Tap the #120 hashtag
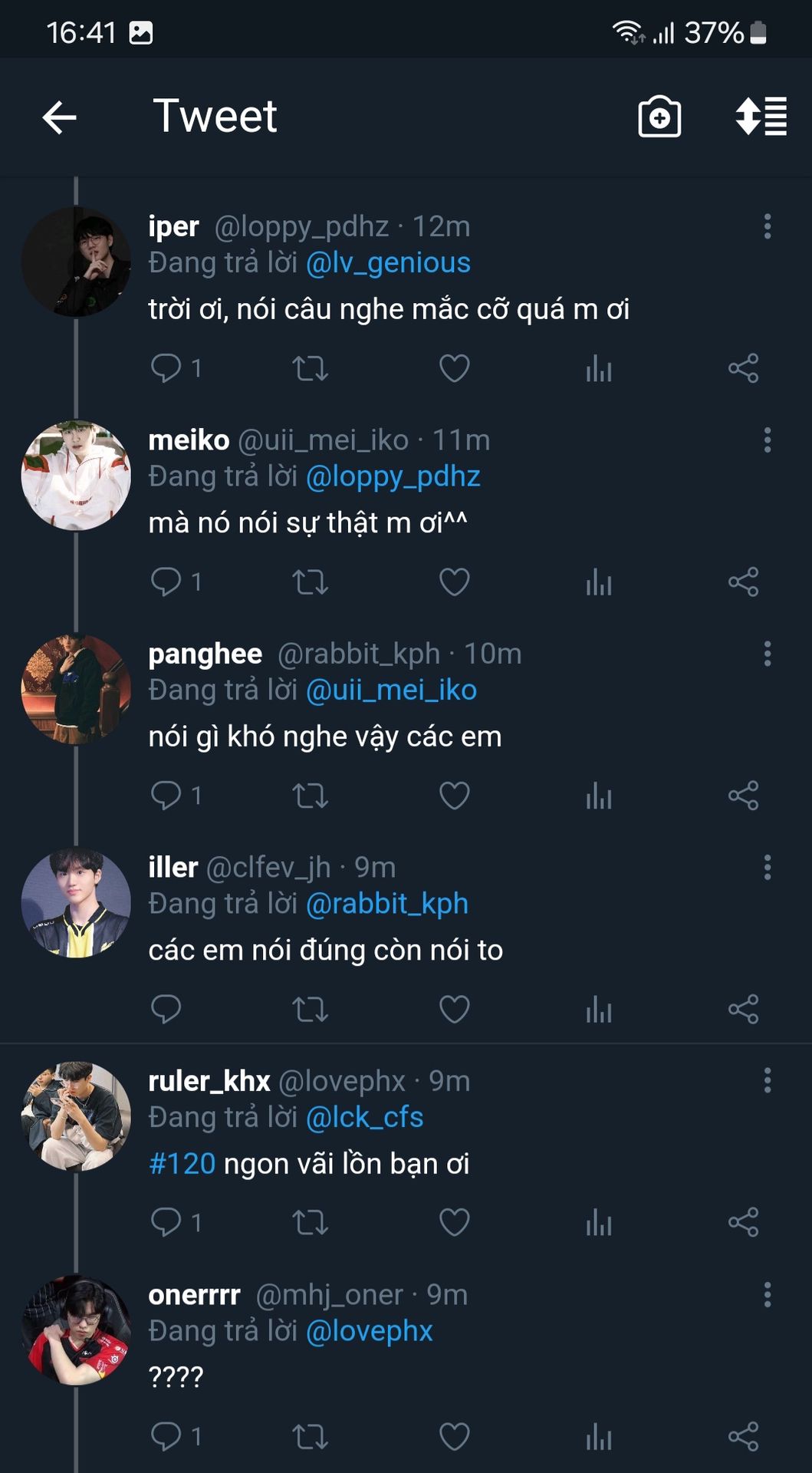812x1473 pixels. tap(182, 1164)
